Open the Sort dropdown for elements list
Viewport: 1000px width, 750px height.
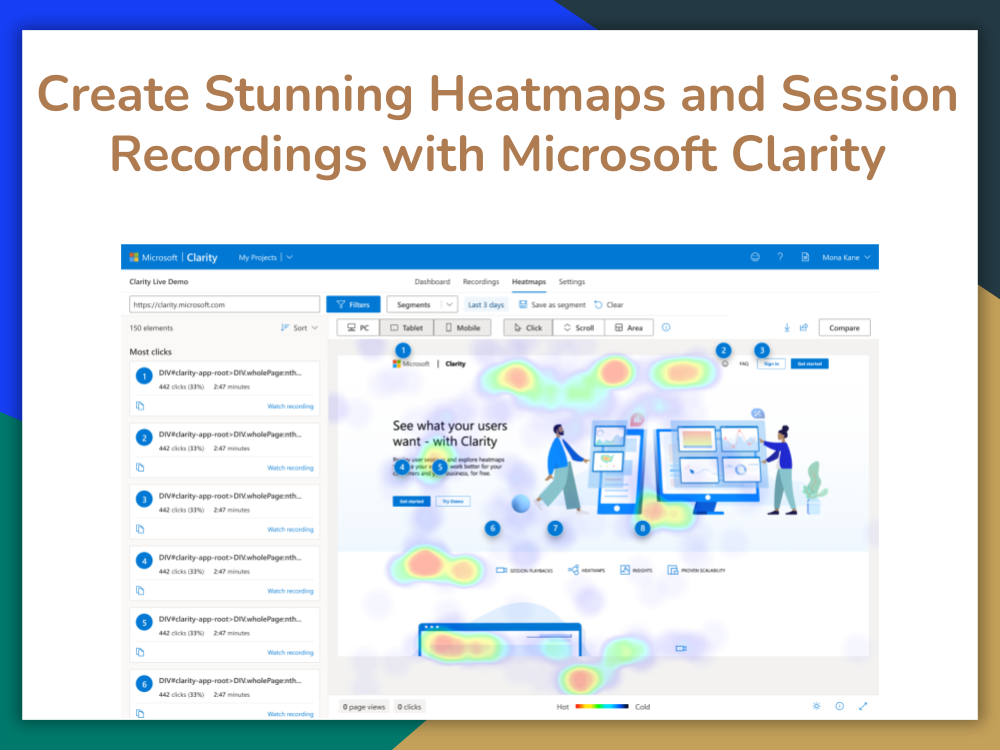[x=299, y=327]
